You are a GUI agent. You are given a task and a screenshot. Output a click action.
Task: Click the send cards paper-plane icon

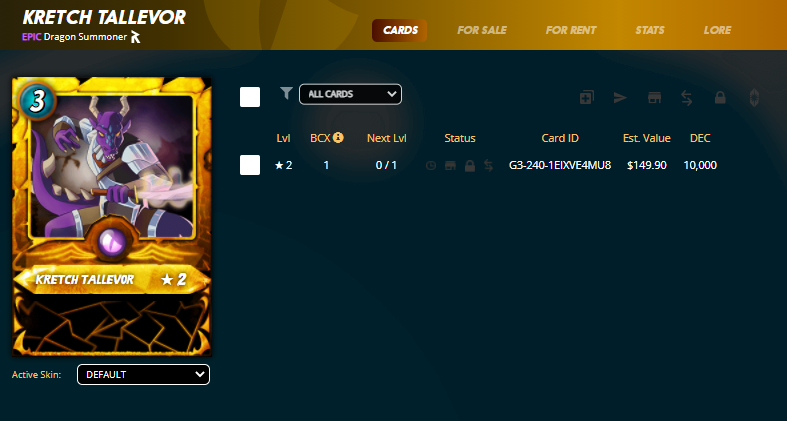(620, 97)
